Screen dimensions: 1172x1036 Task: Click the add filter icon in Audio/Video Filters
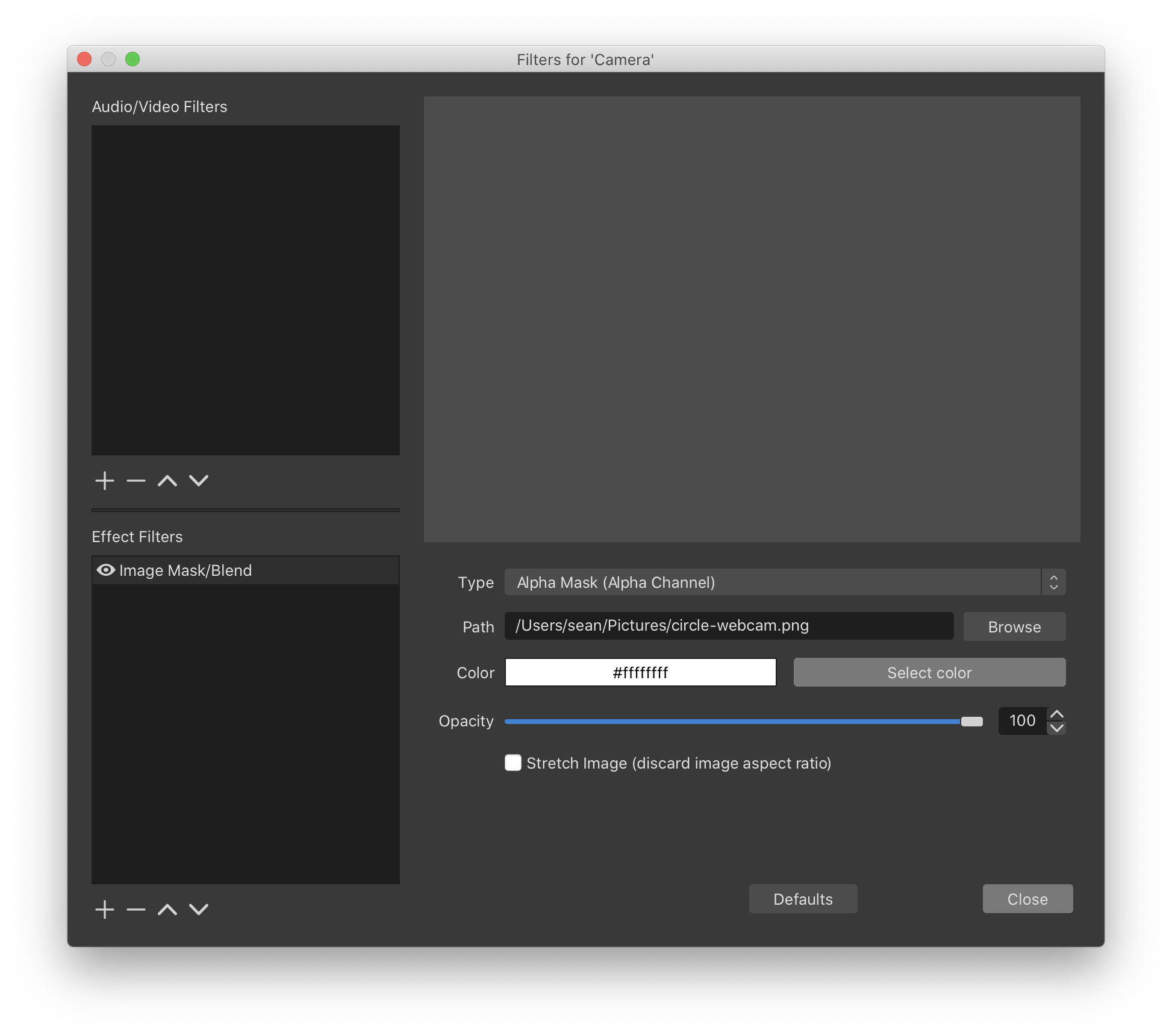(105, 480)
